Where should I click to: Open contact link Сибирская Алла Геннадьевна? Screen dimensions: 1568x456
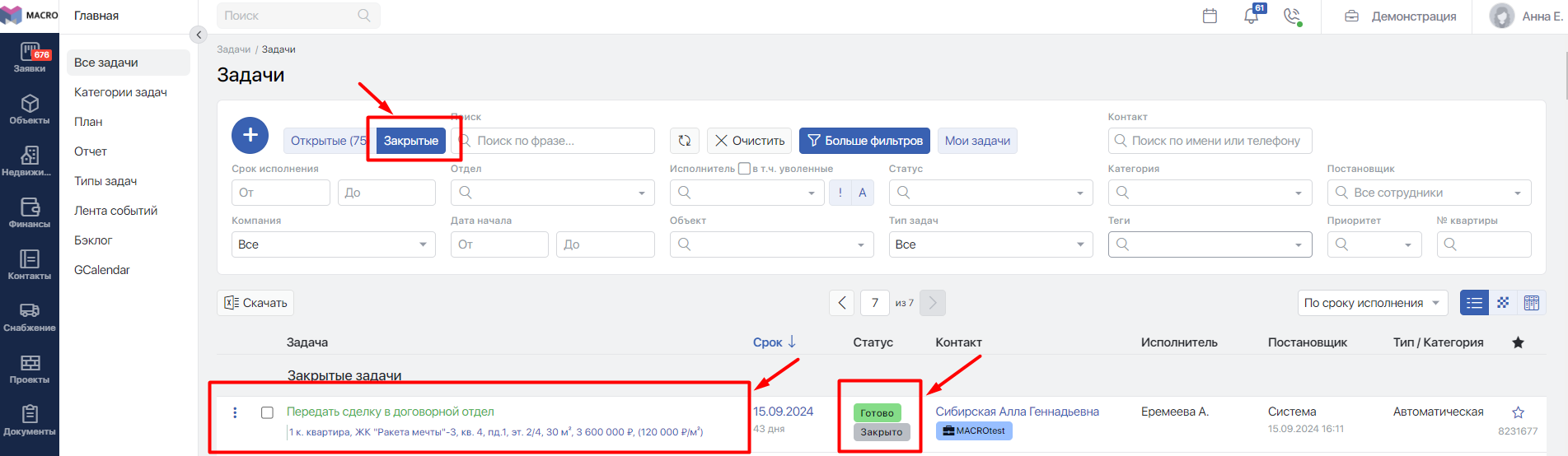1017,412
